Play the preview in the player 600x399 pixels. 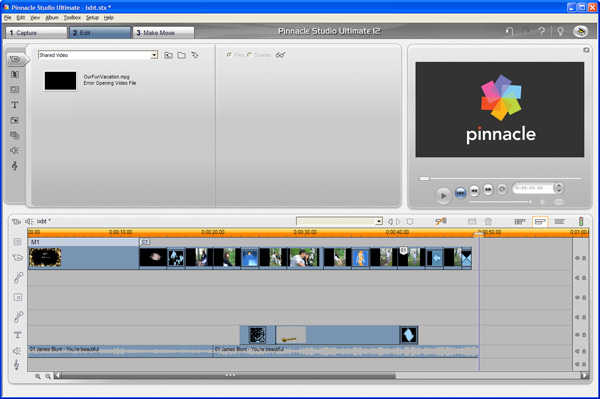[x=443, y=195]
